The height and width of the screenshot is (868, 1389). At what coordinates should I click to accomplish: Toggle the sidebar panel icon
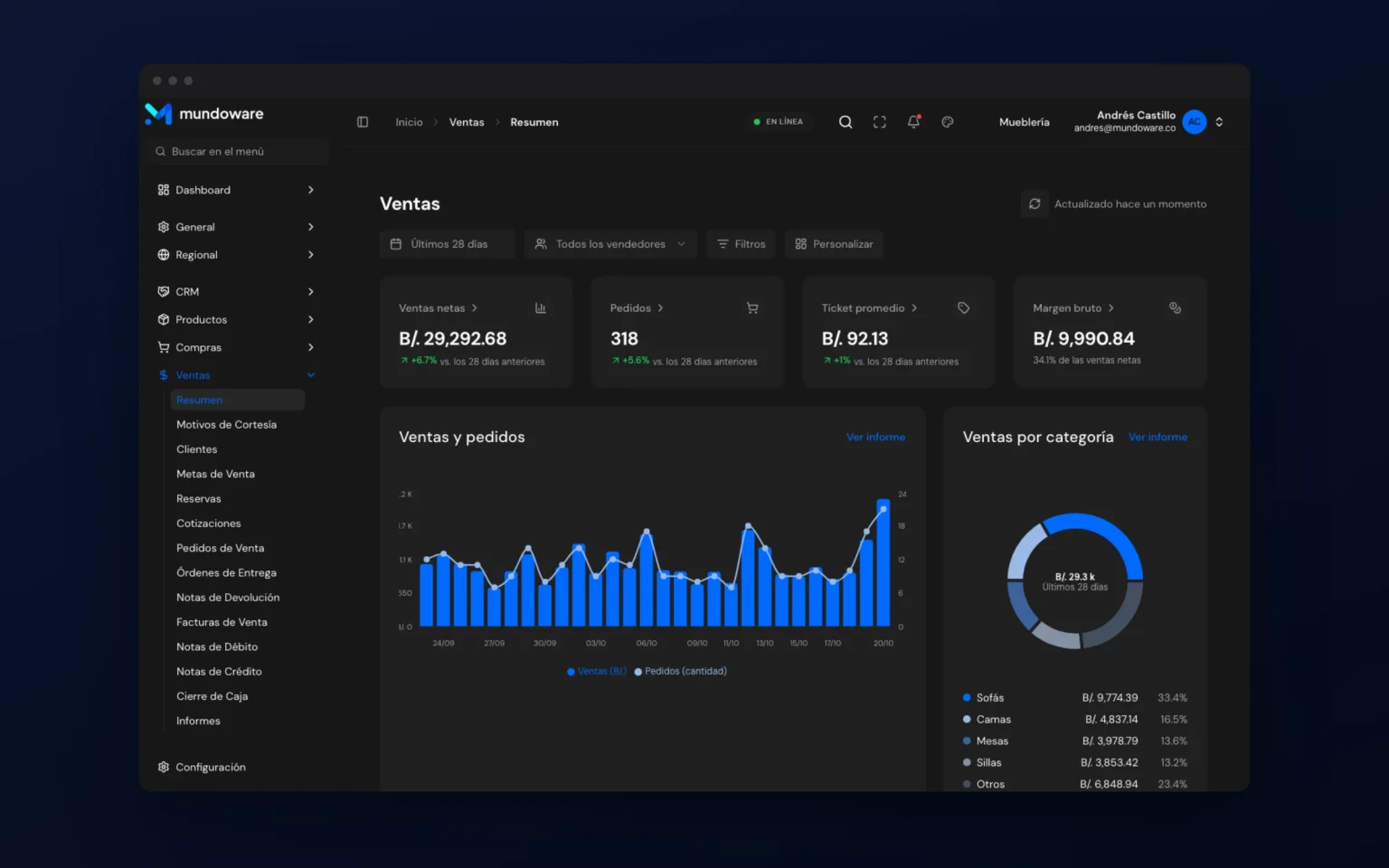[363, 122]
